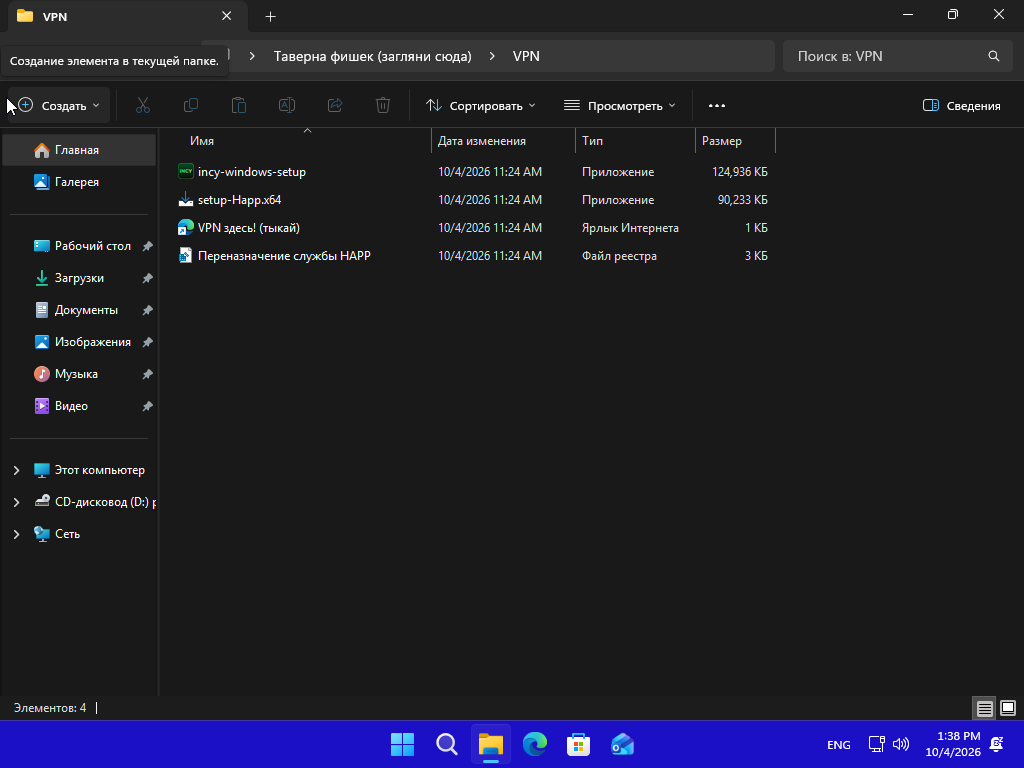Click ENG language indicator
1024x768 pixels.
[x=839, y=744]
